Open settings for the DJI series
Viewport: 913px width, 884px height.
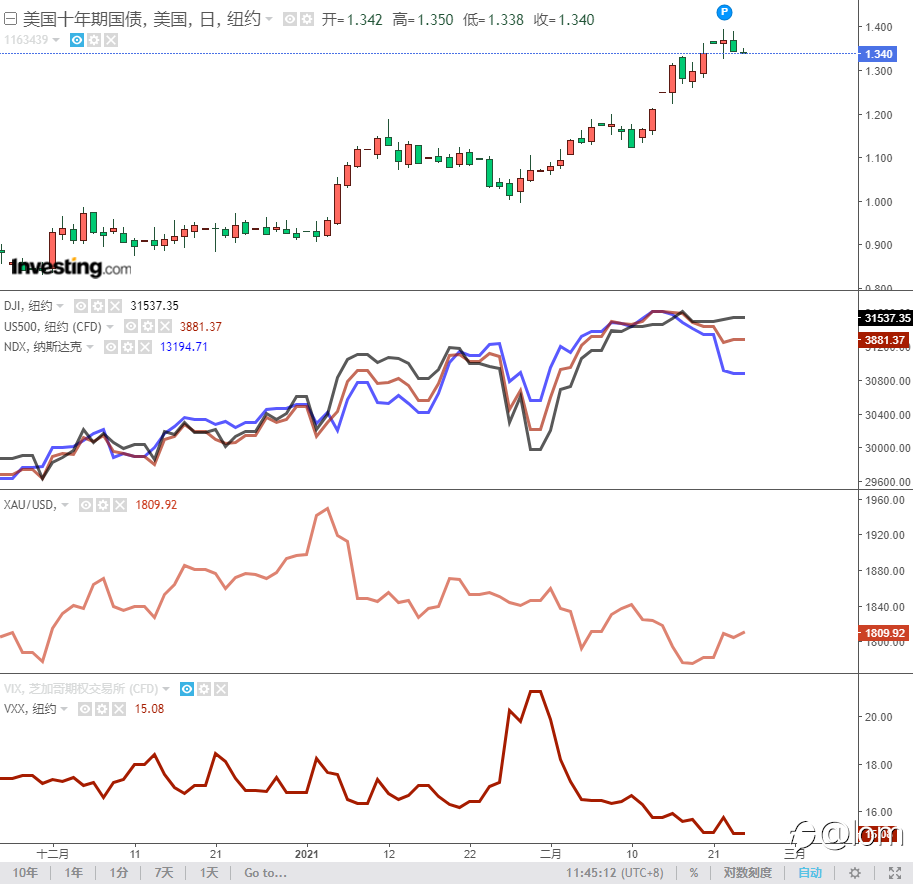pyautogui.click(x=98, y=306)
